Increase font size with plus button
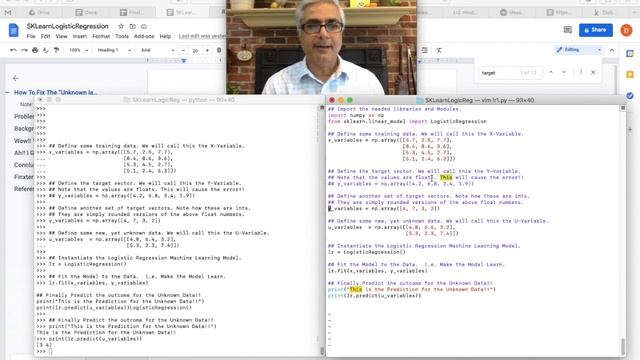Image resolution: width=640 pixels, height=360 pixels. 207,50
